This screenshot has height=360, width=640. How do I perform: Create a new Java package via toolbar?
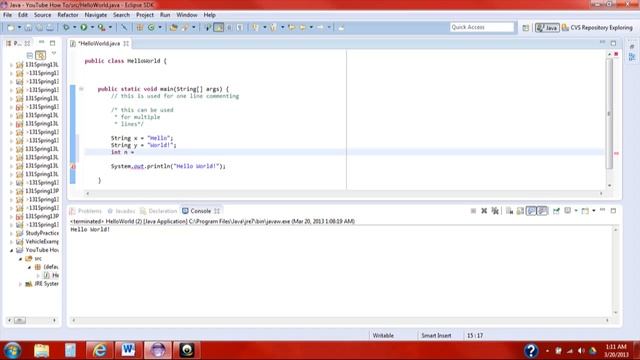[140, 27]
